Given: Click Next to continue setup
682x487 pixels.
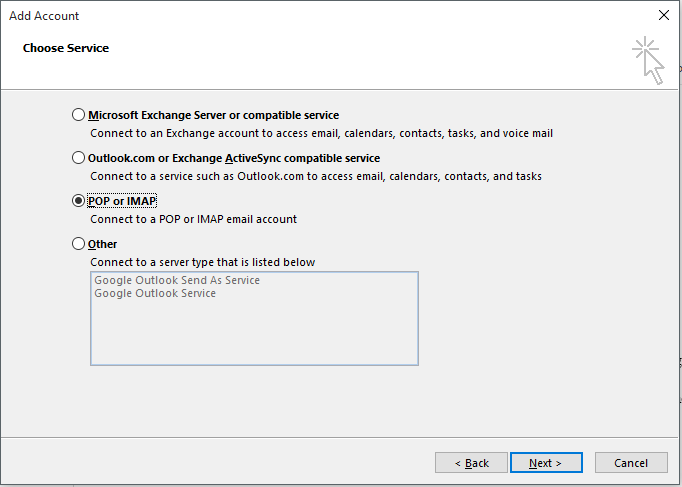Looking at the screenshot, I should coord(546,463).
